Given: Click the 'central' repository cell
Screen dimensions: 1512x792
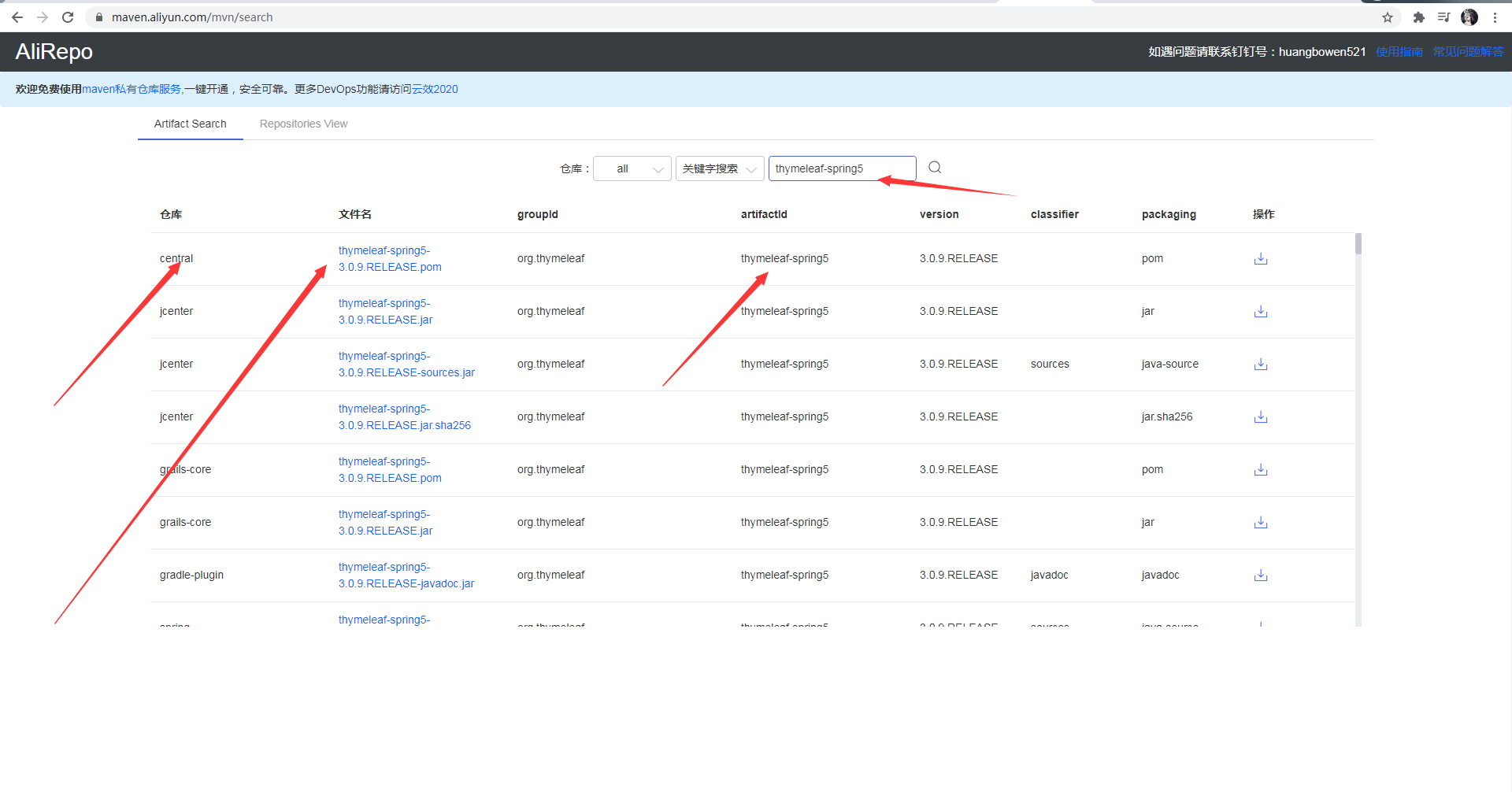Looking at the screenshot, I should [x=176, y=258].
